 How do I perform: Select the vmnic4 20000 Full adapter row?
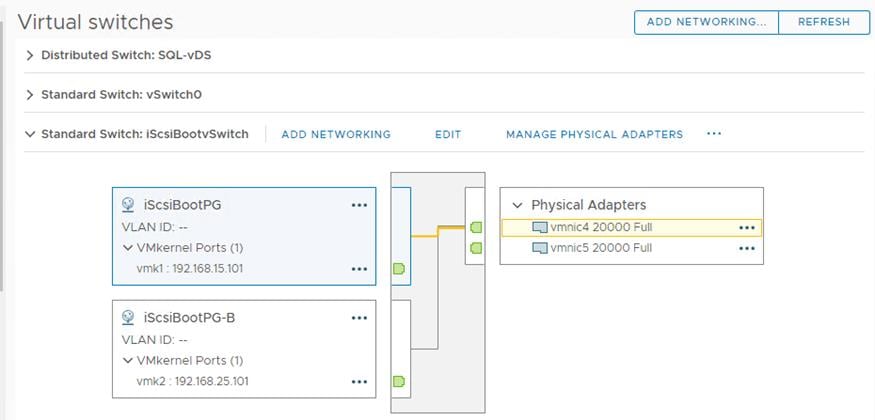[x=632, y=228]
